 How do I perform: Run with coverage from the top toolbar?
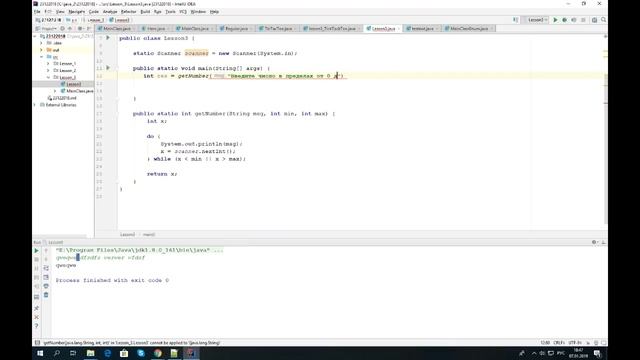(x=574, y=20)
